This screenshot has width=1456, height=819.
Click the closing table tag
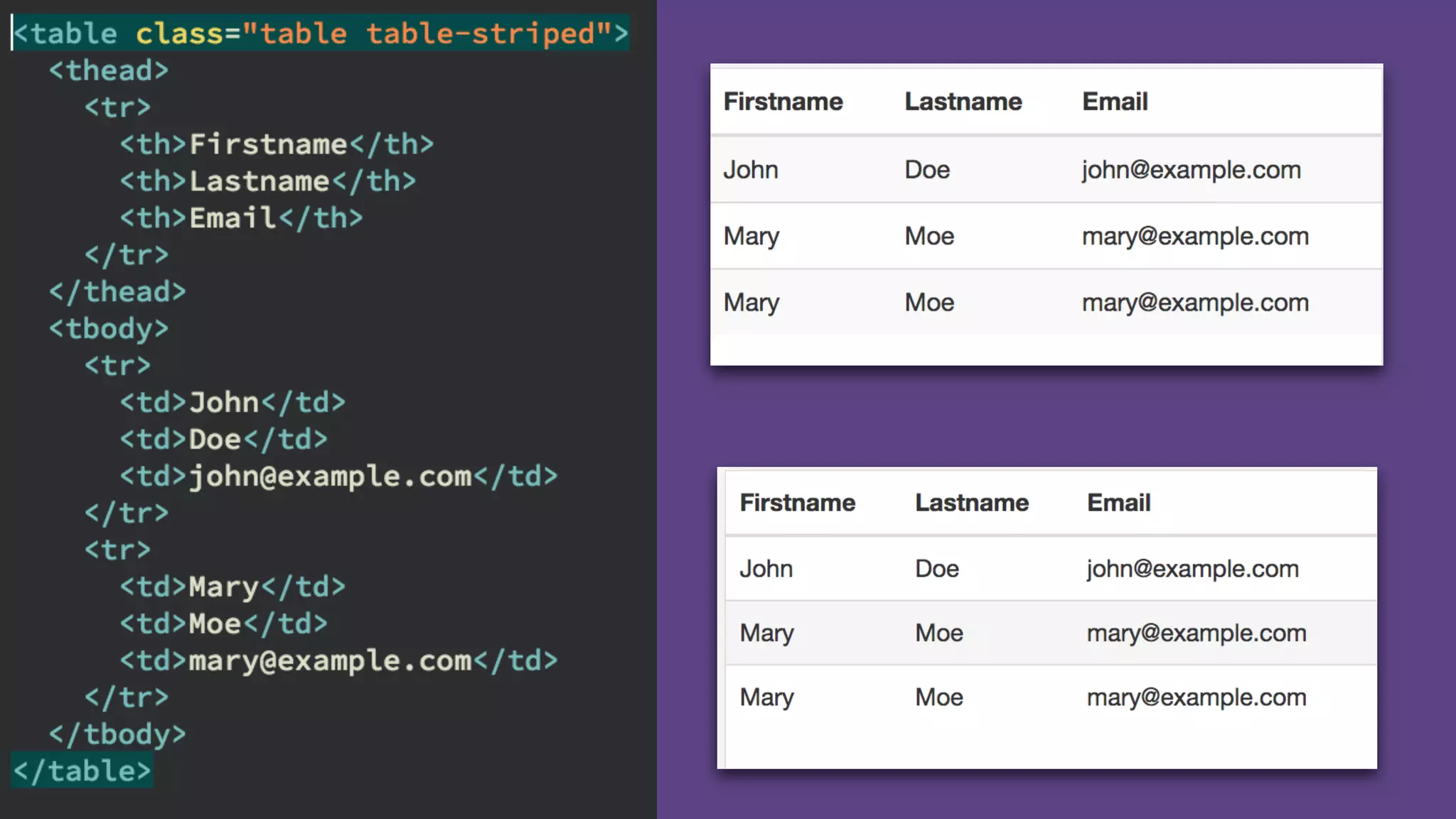(x=82, y=771)
